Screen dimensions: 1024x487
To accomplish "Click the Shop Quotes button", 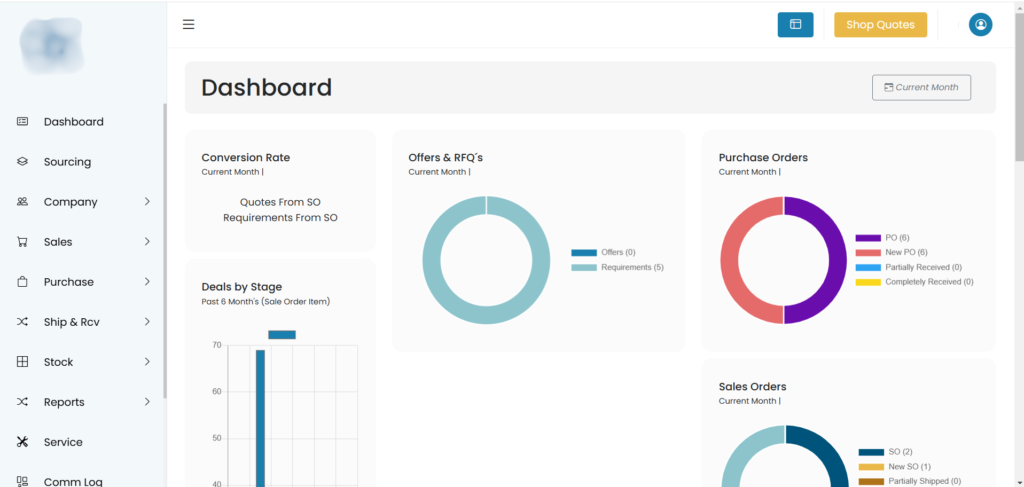I will point(880,25).
